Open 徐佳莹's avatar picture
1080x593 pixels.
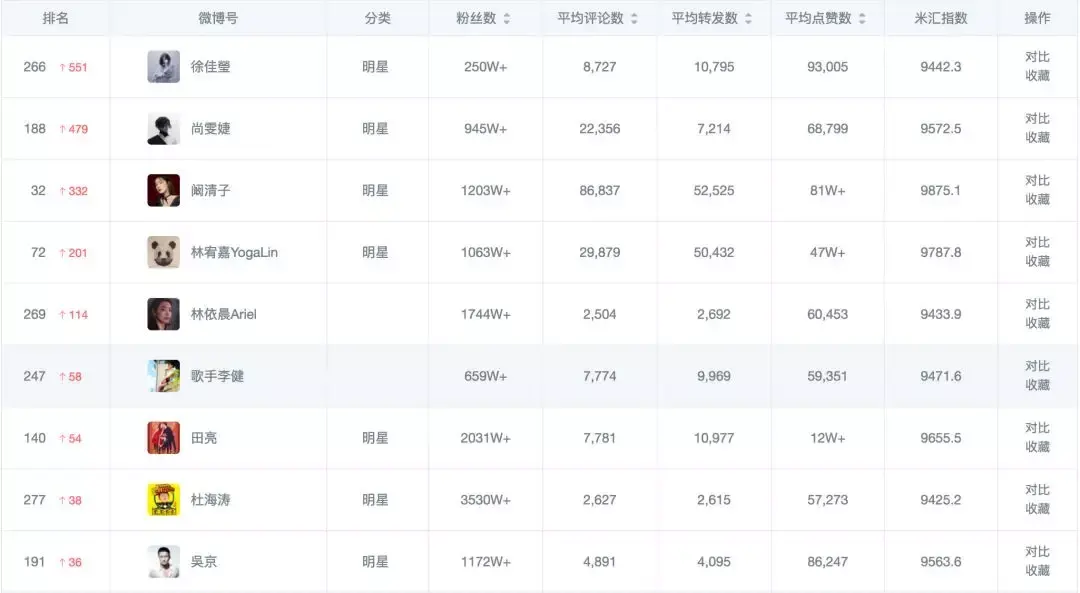pos(163,67)
